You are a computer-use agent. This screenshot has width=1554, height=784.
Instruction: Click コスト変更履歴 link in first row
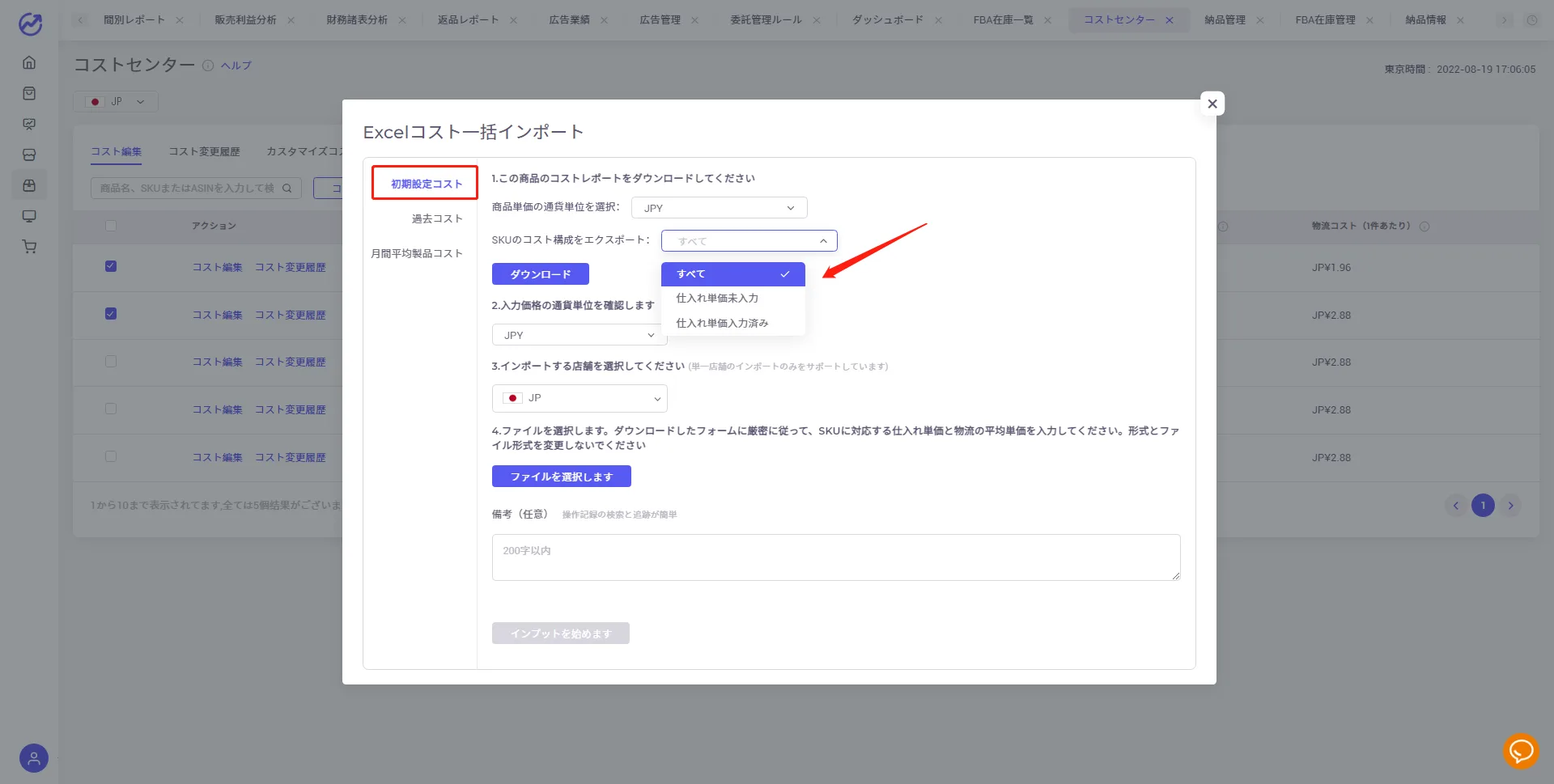tap(290, 267)
